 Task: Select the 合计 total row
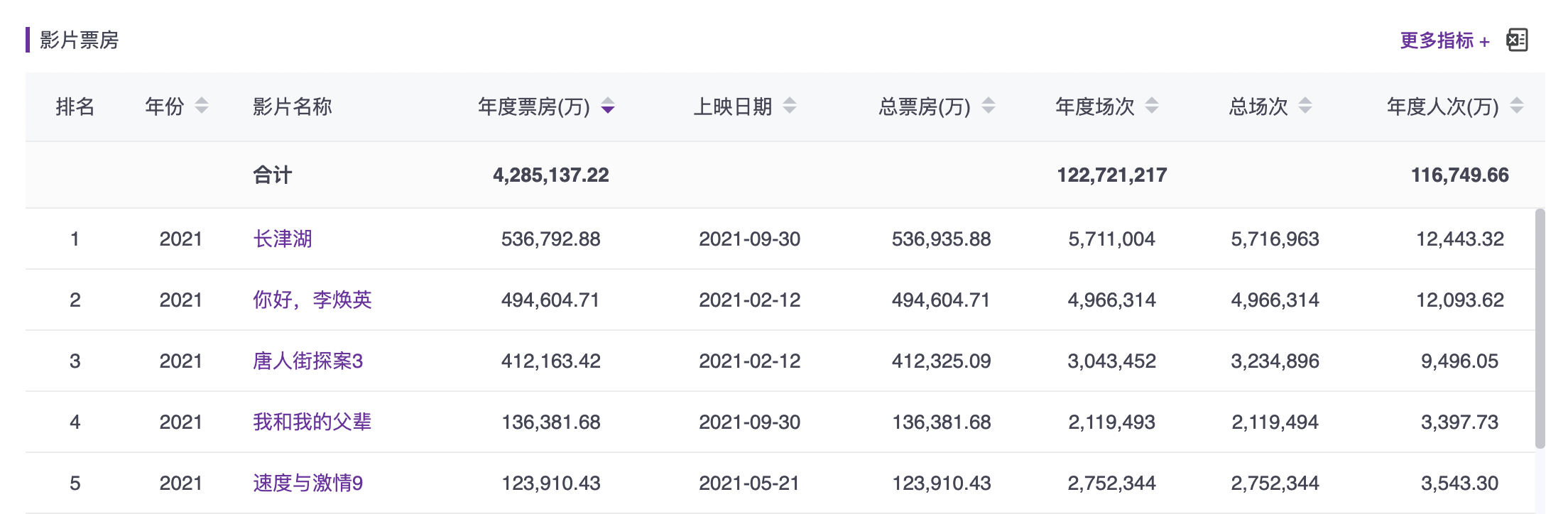pyautogui.click(x=273, y=175)
